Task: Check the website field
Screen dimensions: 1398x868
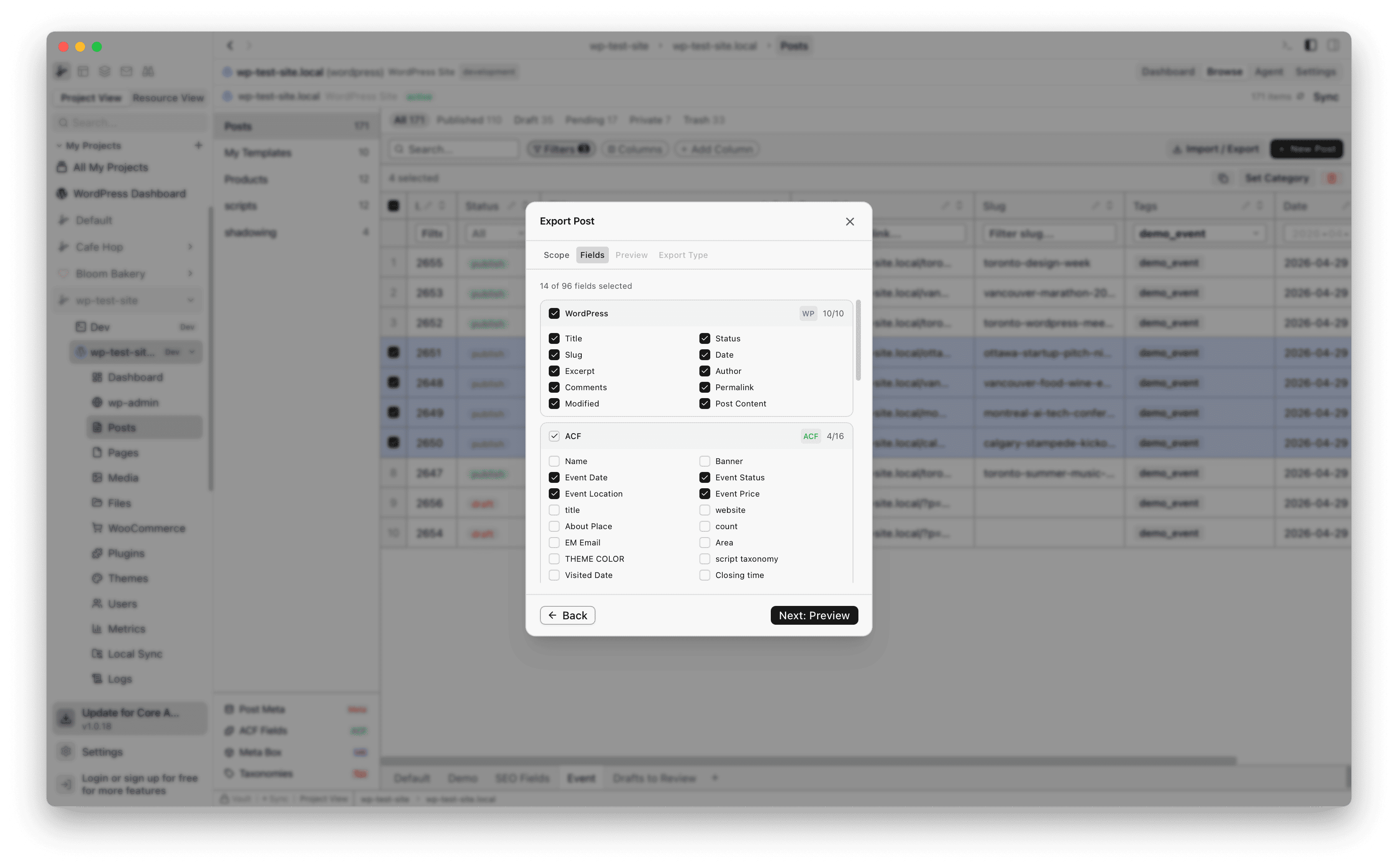Action: tap(704, 510)
